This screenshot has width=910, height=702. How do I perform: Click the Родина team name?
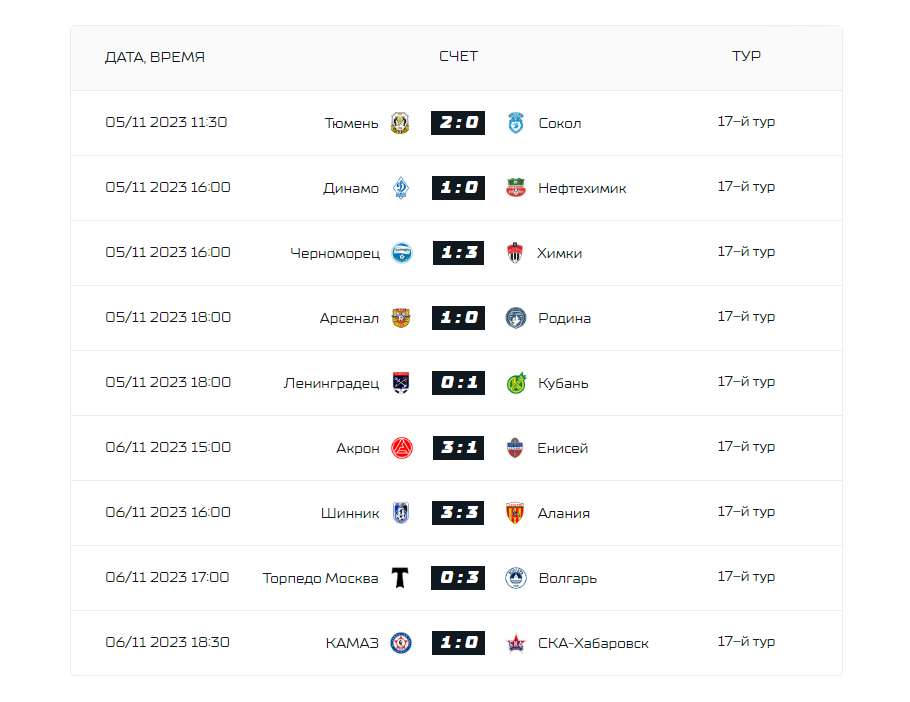click(x=565, y=319)
